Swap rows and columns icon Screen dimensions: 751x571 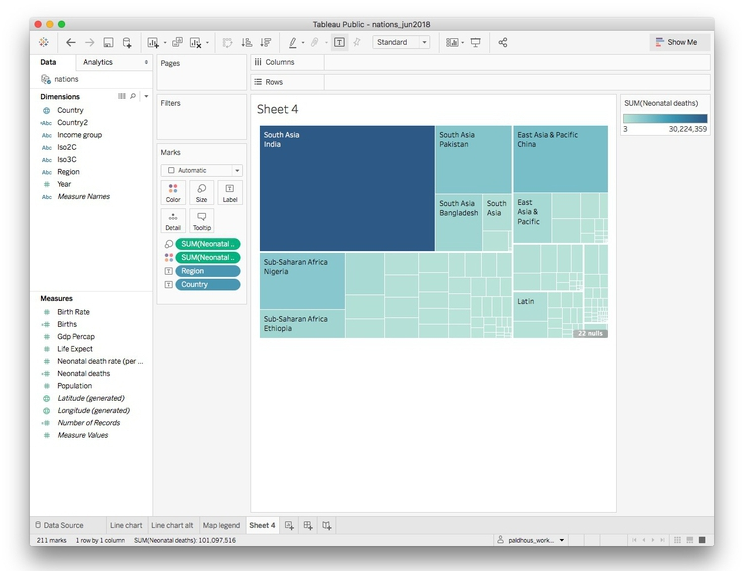tap(228, 42)
